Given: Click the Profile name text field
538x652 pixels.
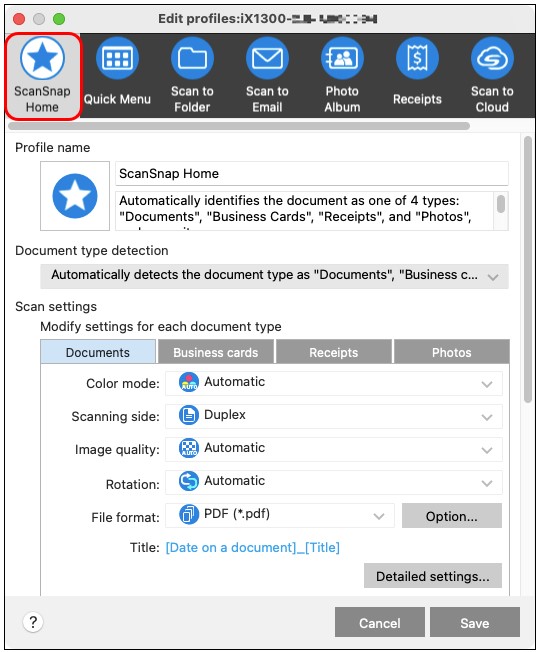Looking at the screenshot, I should pyautogui.click(x=311, y=173).
